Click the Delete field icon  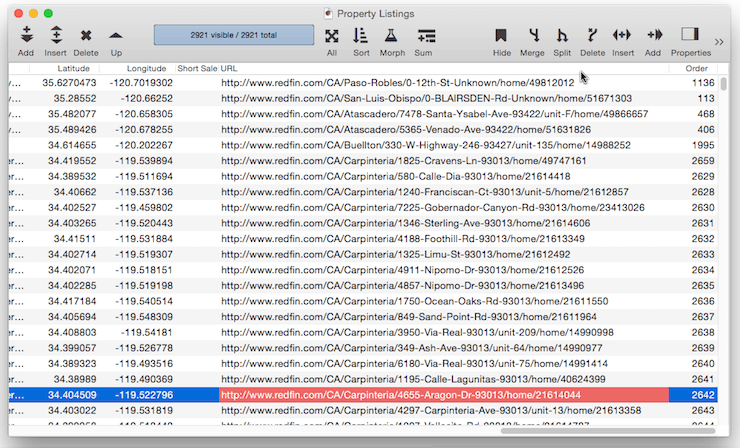click(x=592, y=35)
